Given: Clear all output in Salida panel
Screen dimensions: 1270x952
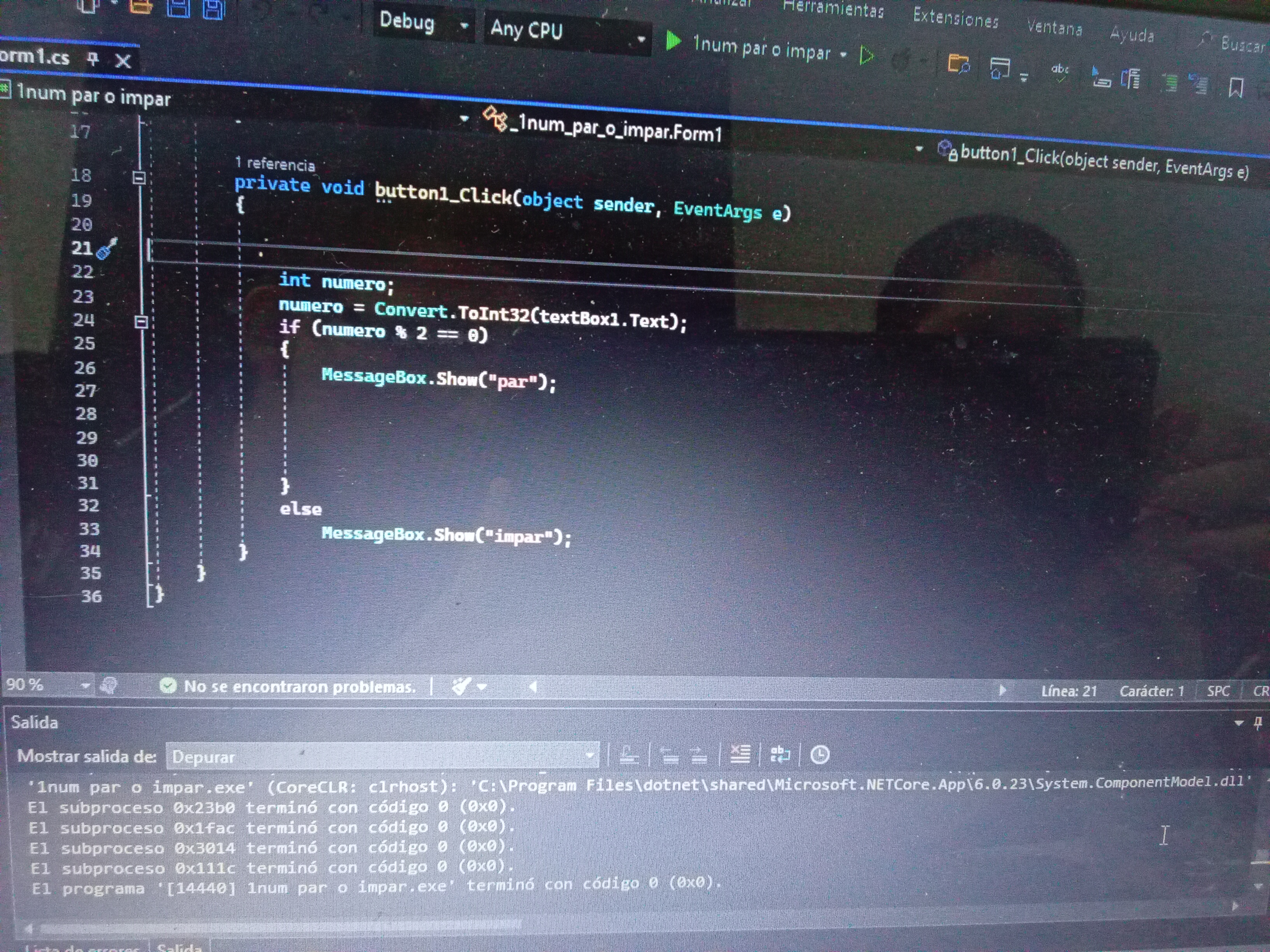Looking at the screenshot, I should (x=740, y=754).
